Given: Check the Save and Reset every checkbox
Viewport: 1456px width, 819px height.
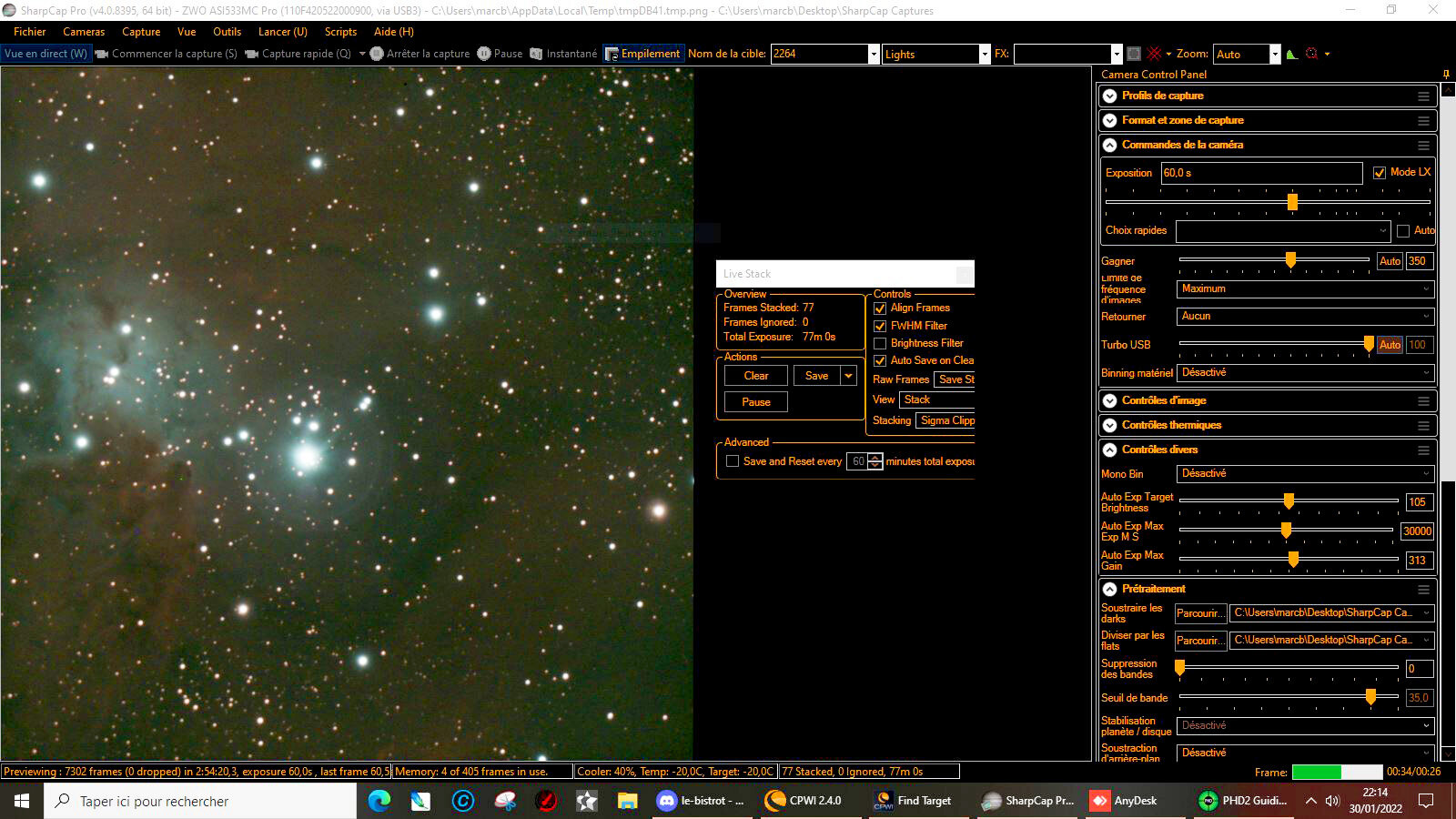Looking at the screenshot, I should 733,461.
